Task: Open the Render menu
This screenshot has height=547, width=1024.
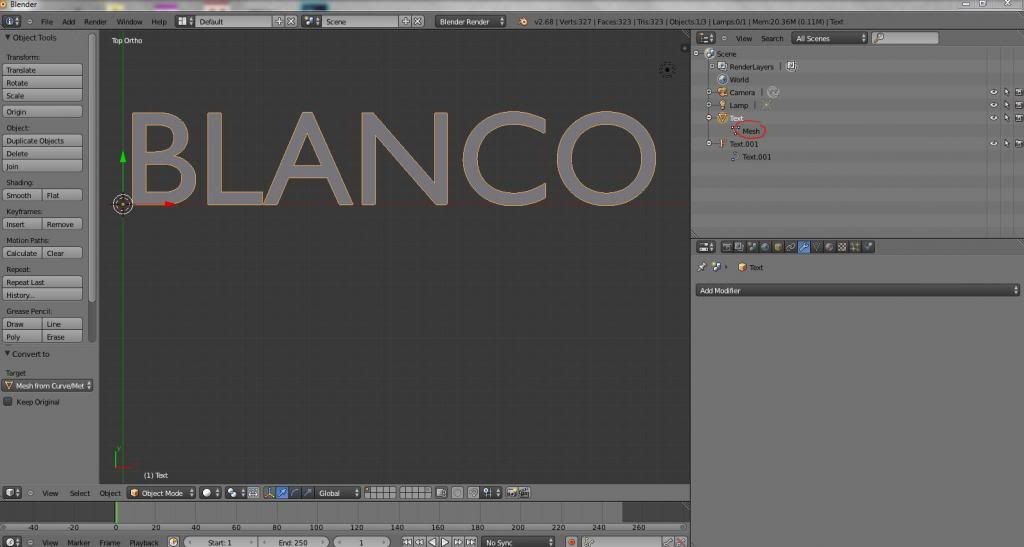Action: coord(95,21)
